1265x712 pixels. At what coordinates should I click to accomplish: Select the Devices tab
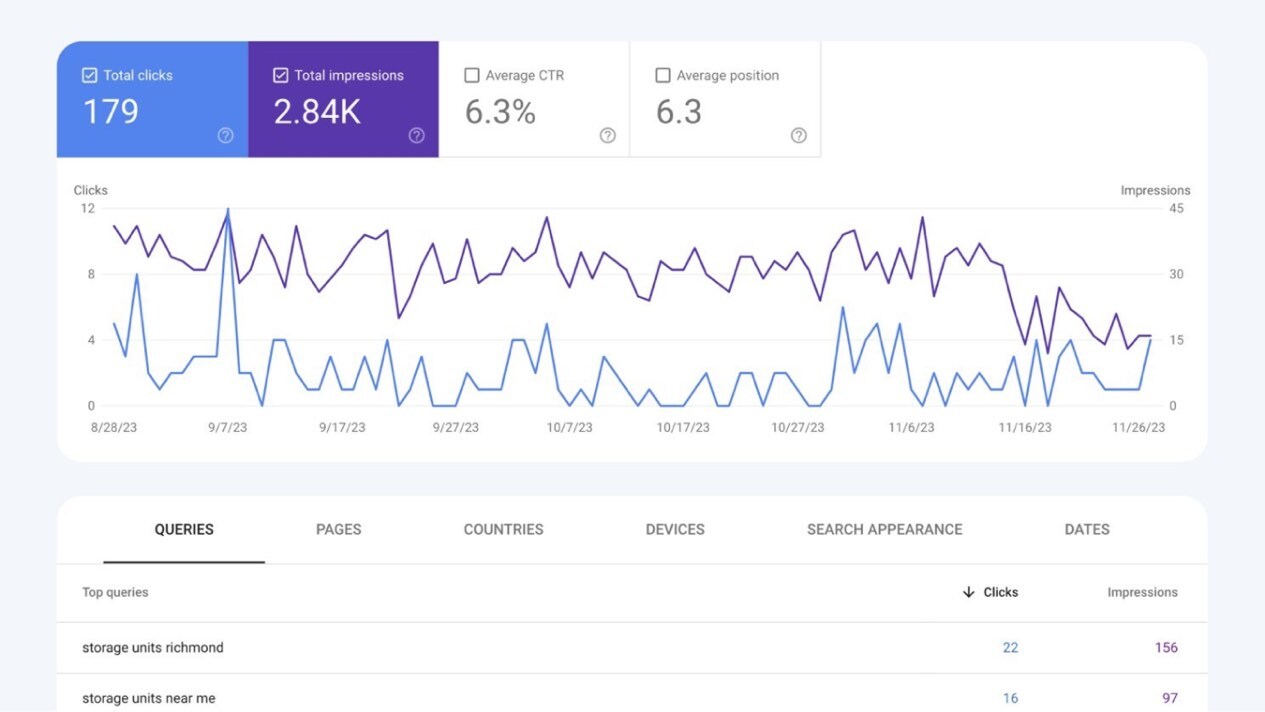[674, 529]
